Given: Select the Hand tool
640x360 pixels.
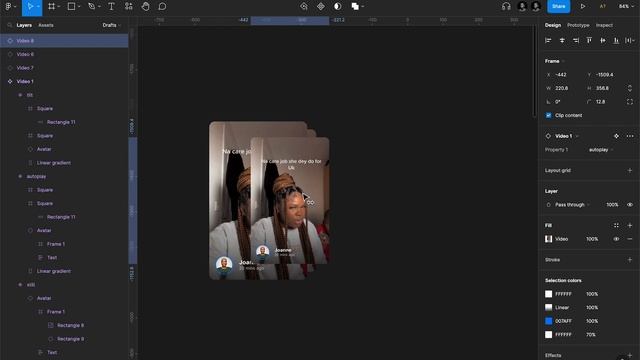Looking at the screenshot, I should pyautogui.click(x=145, y=7).
